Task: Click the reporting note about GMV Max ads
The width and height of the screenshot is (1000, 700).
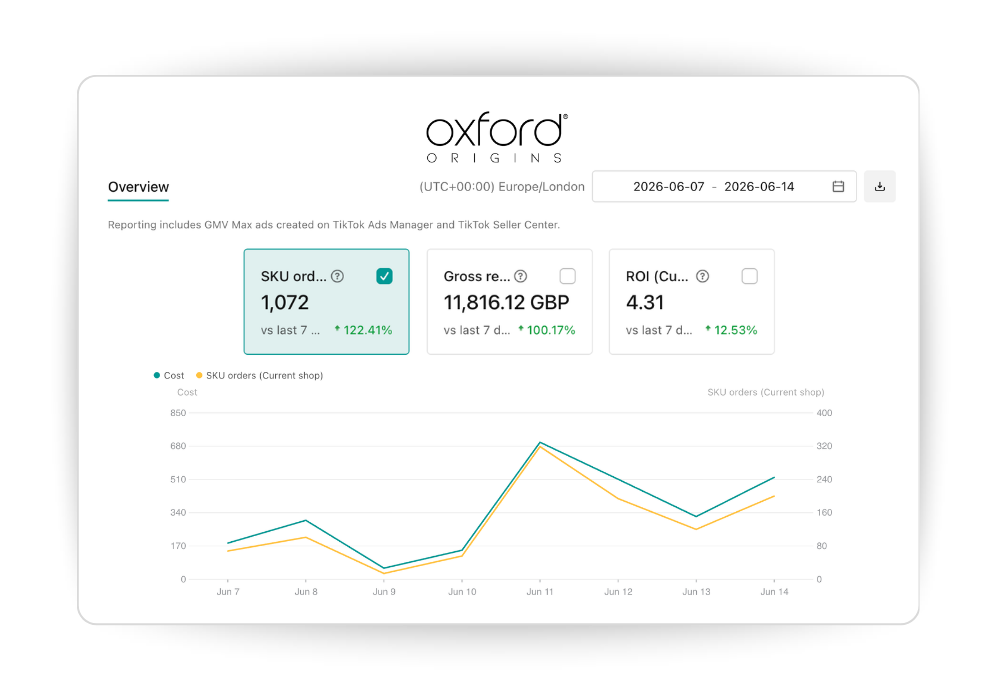Action: (x=334, y=224)
